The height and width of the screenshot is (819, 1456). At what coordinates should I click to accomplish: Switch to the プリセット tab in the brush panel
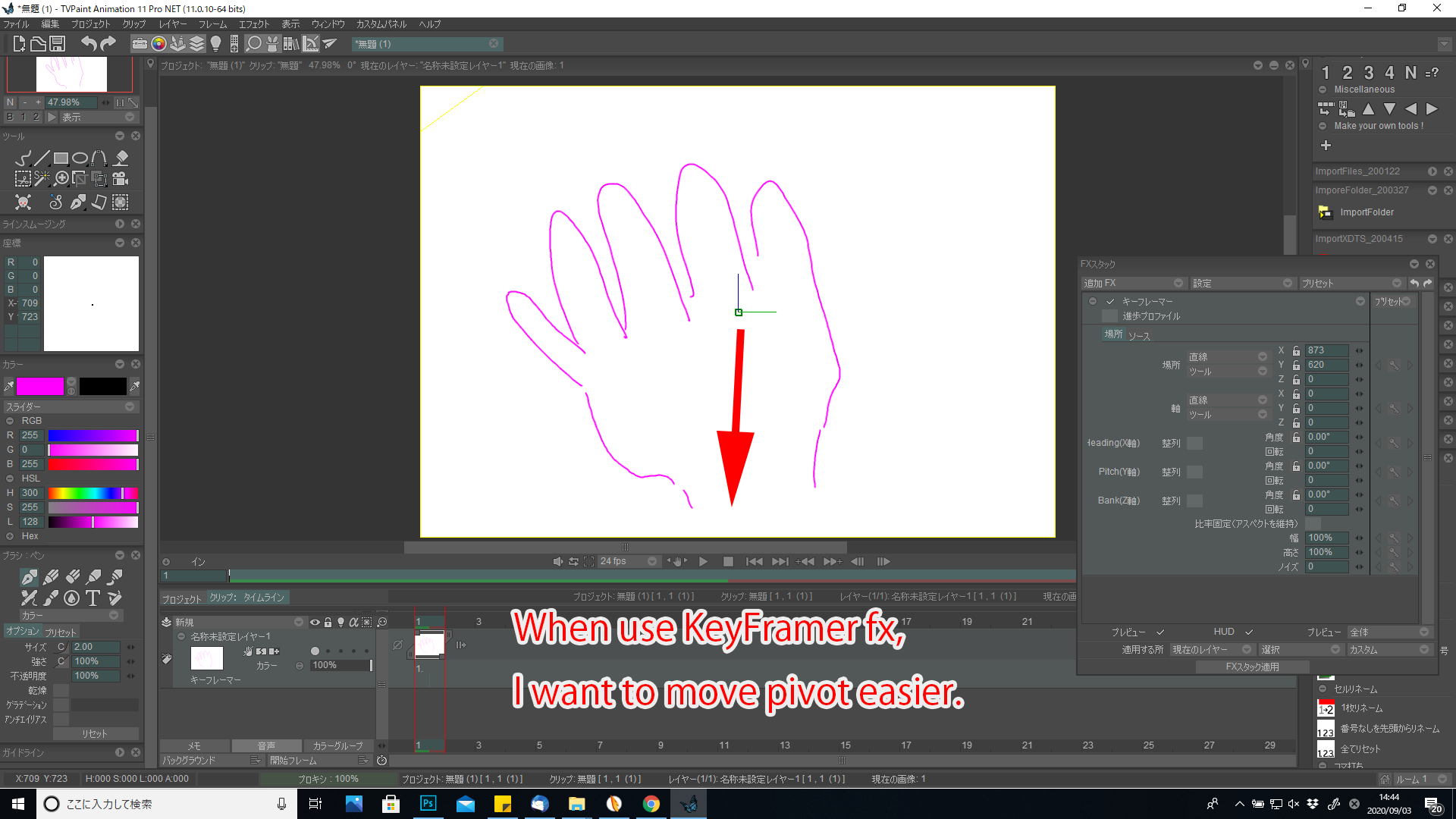point(61,632)
